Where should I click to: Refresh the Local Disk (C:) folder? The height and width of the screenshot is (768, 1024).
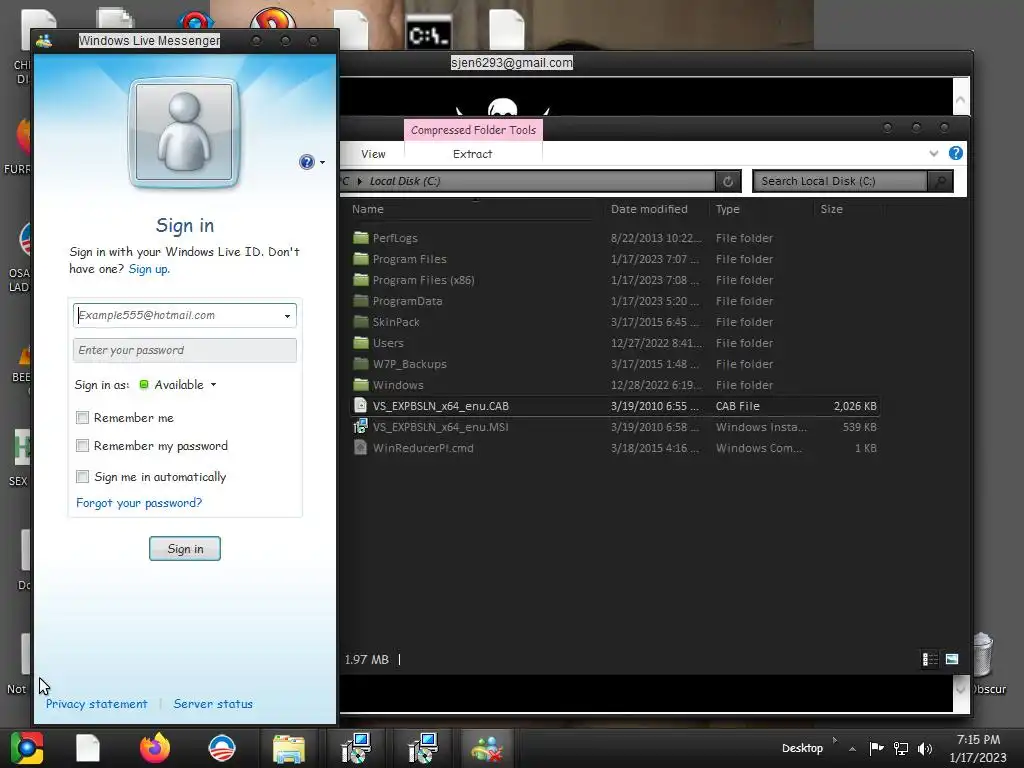pos(728,181)
